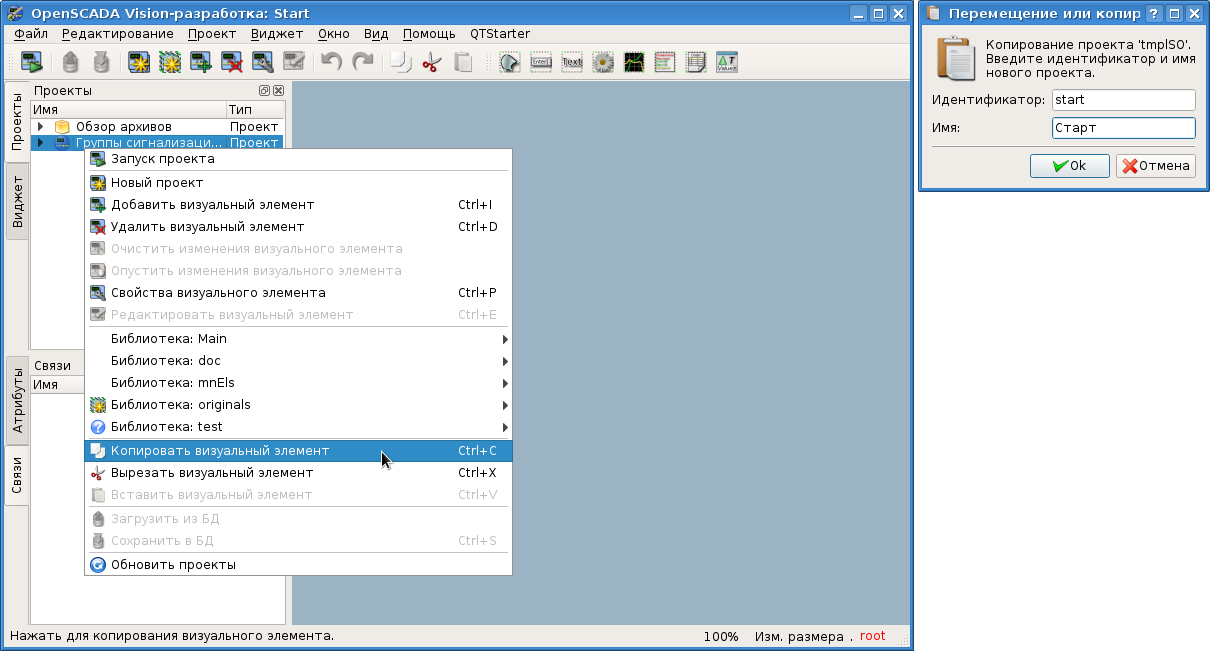Click the scissors Cut icon in toolbar
The height and width of the screenshot is (651, 1210).
click(x=432, y=62)
